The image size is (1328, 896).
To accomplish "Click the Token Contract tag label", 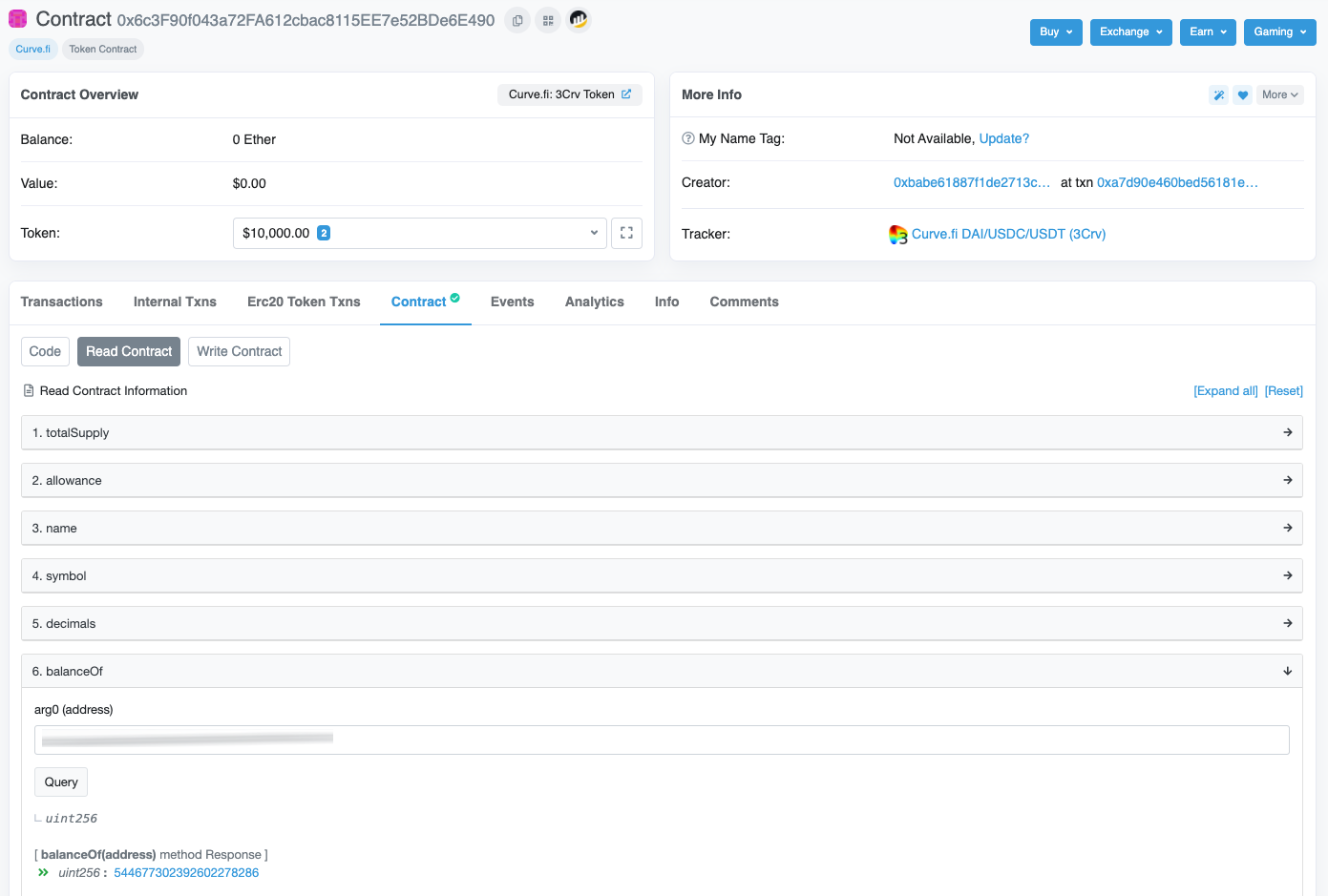I will 103,49.
